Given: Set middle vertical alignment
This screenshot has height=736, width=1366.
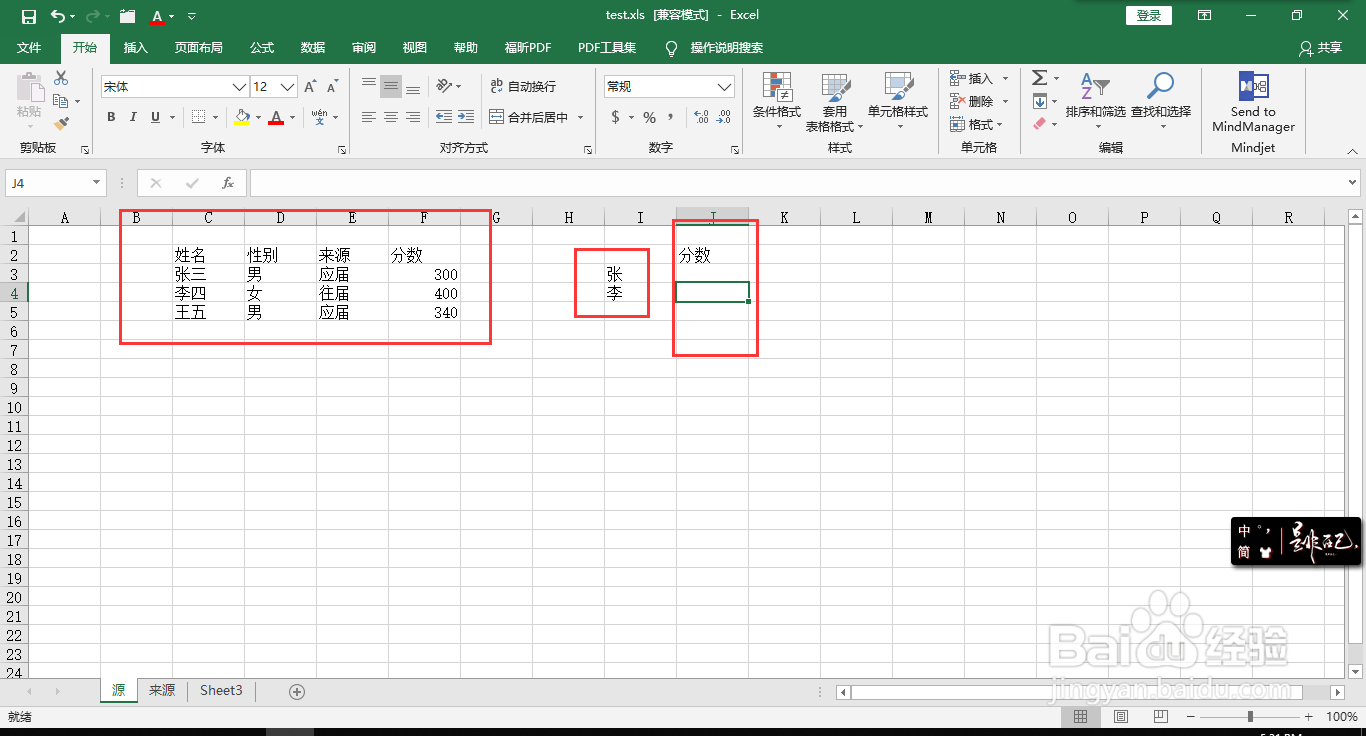Looking at the screenshot, I should pos(391,87).
